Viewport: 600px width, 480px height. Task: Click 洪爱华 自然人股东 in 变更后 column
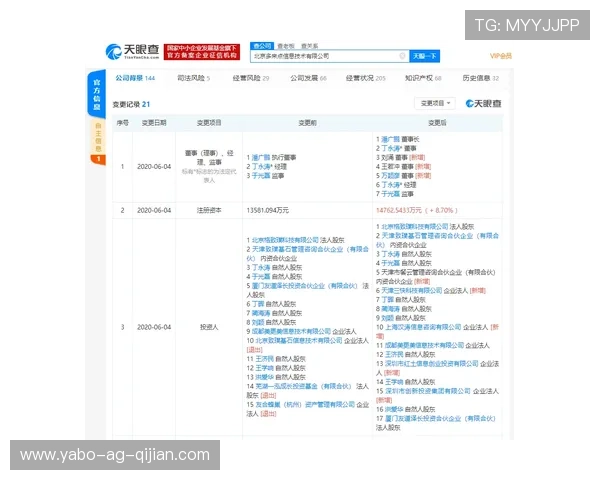click(x=410, y=409)
